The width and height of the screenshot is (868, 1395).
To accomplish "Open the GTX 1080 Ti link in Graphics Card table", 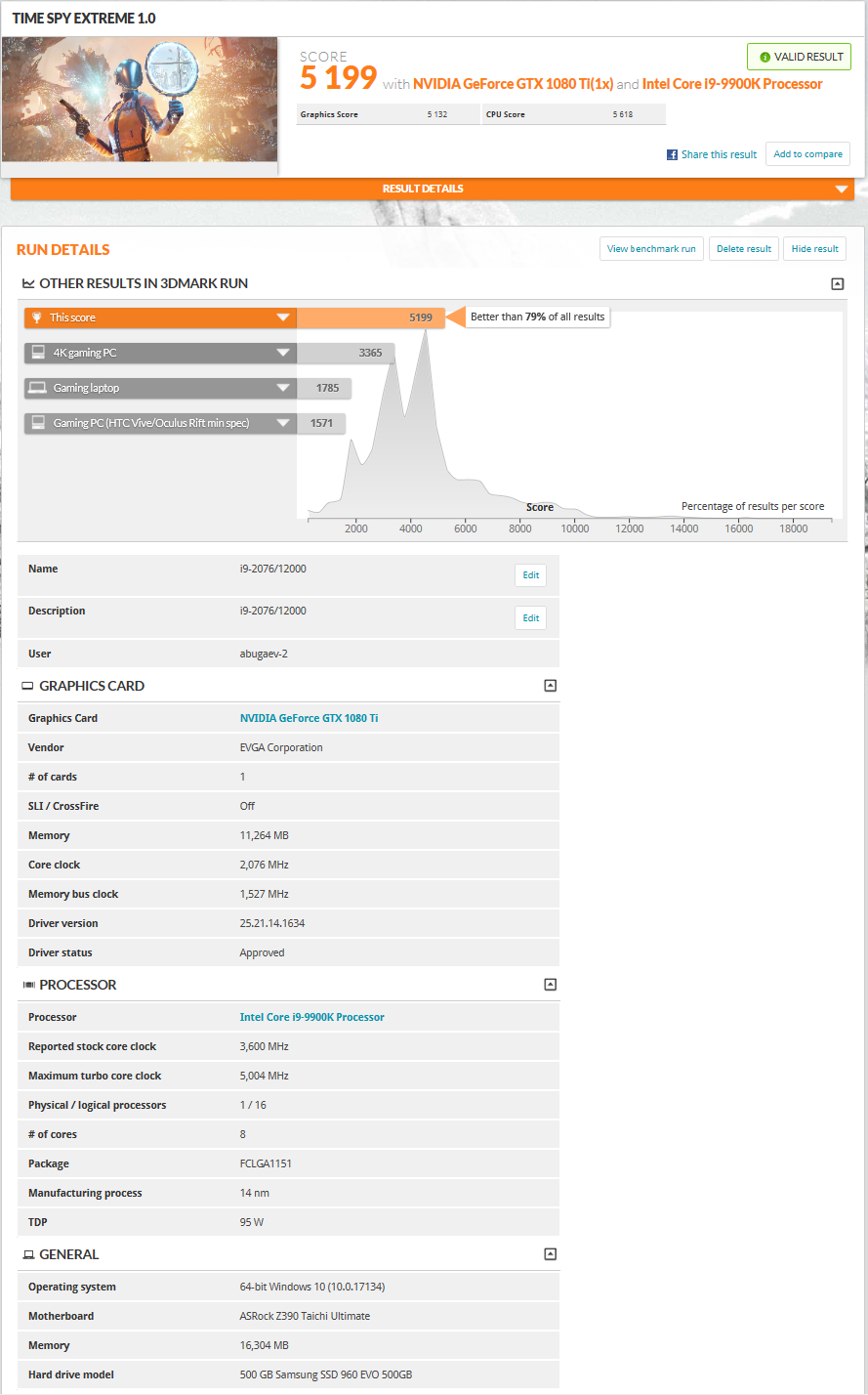I will (x=310, y=718).
